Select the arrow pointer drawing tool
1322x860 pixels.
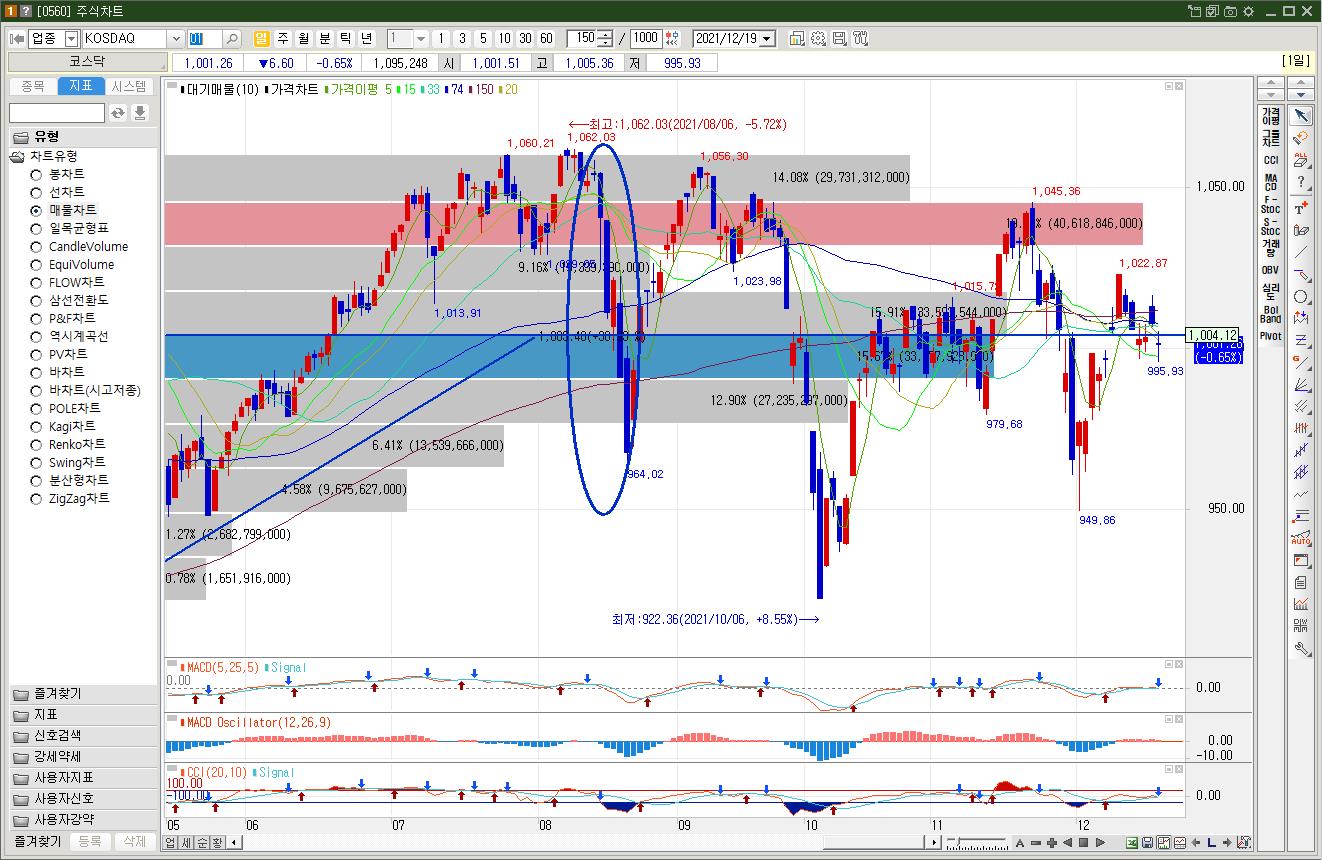pyautogui.click(x=1300, y=116)
